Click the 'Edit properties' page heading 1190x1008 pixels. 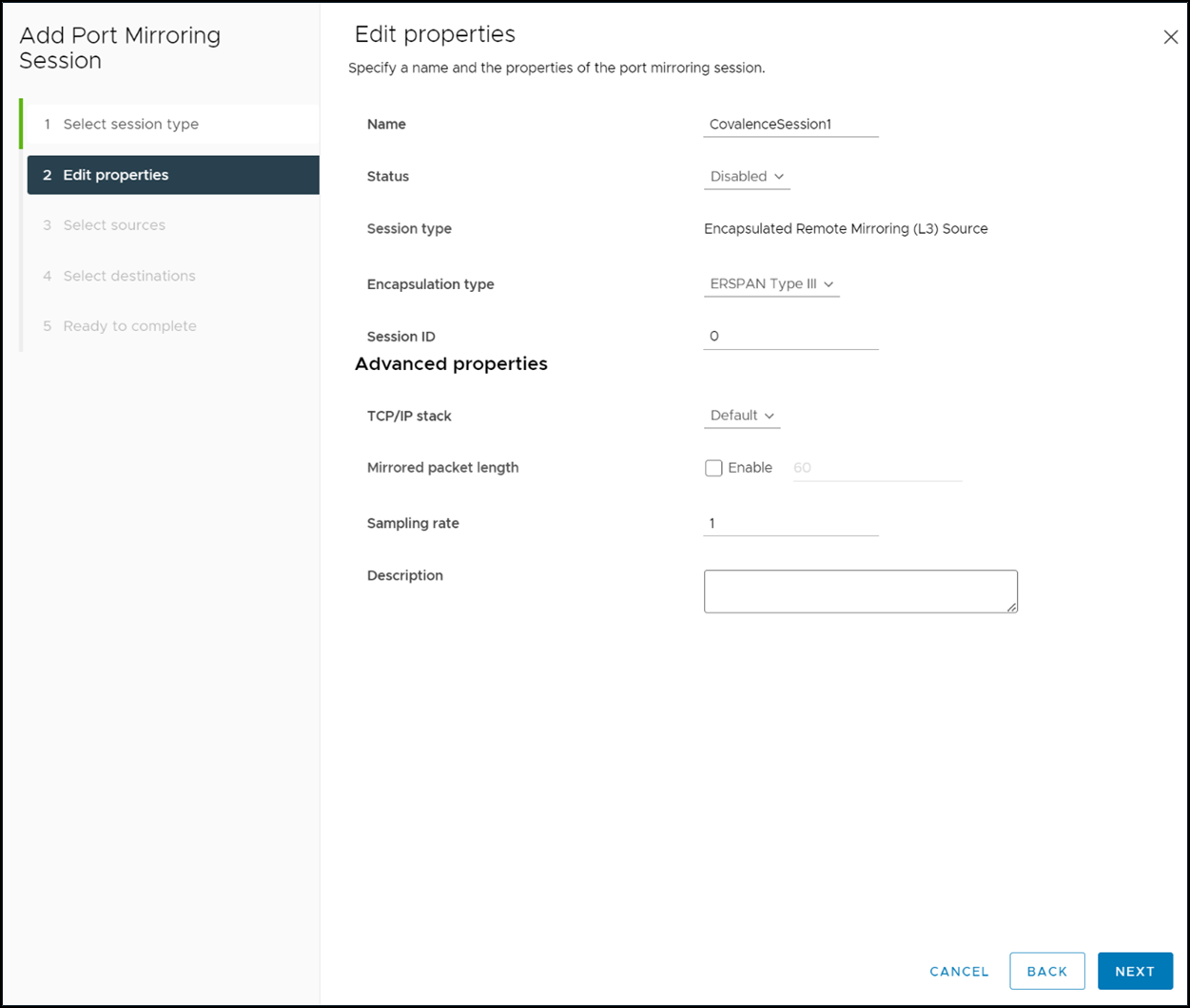[x=435, y=35]
